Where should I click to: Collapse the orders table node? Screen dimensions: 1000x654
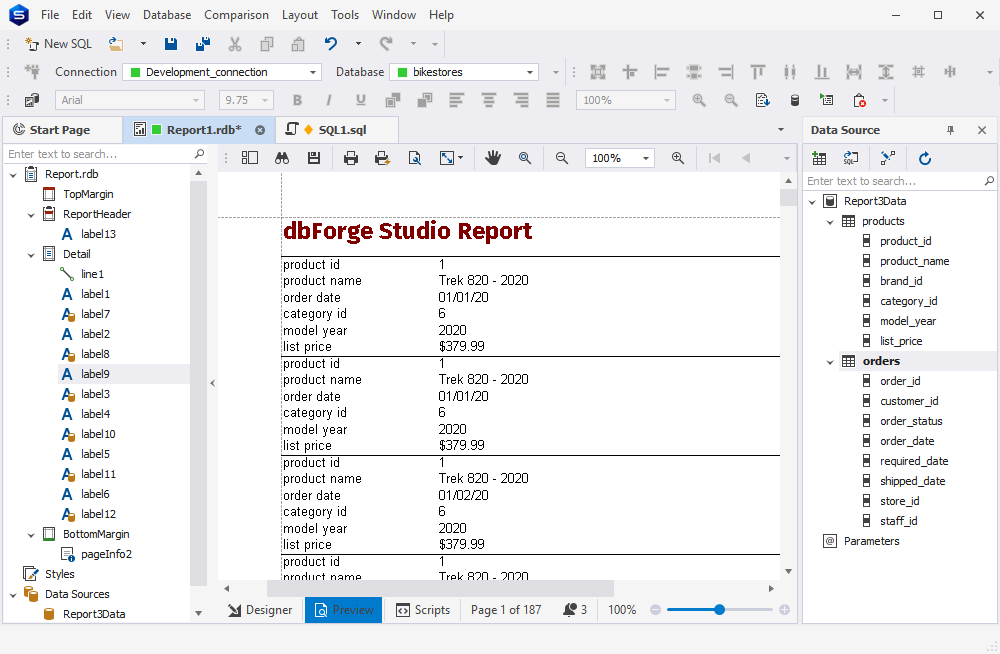click(830, 362)
